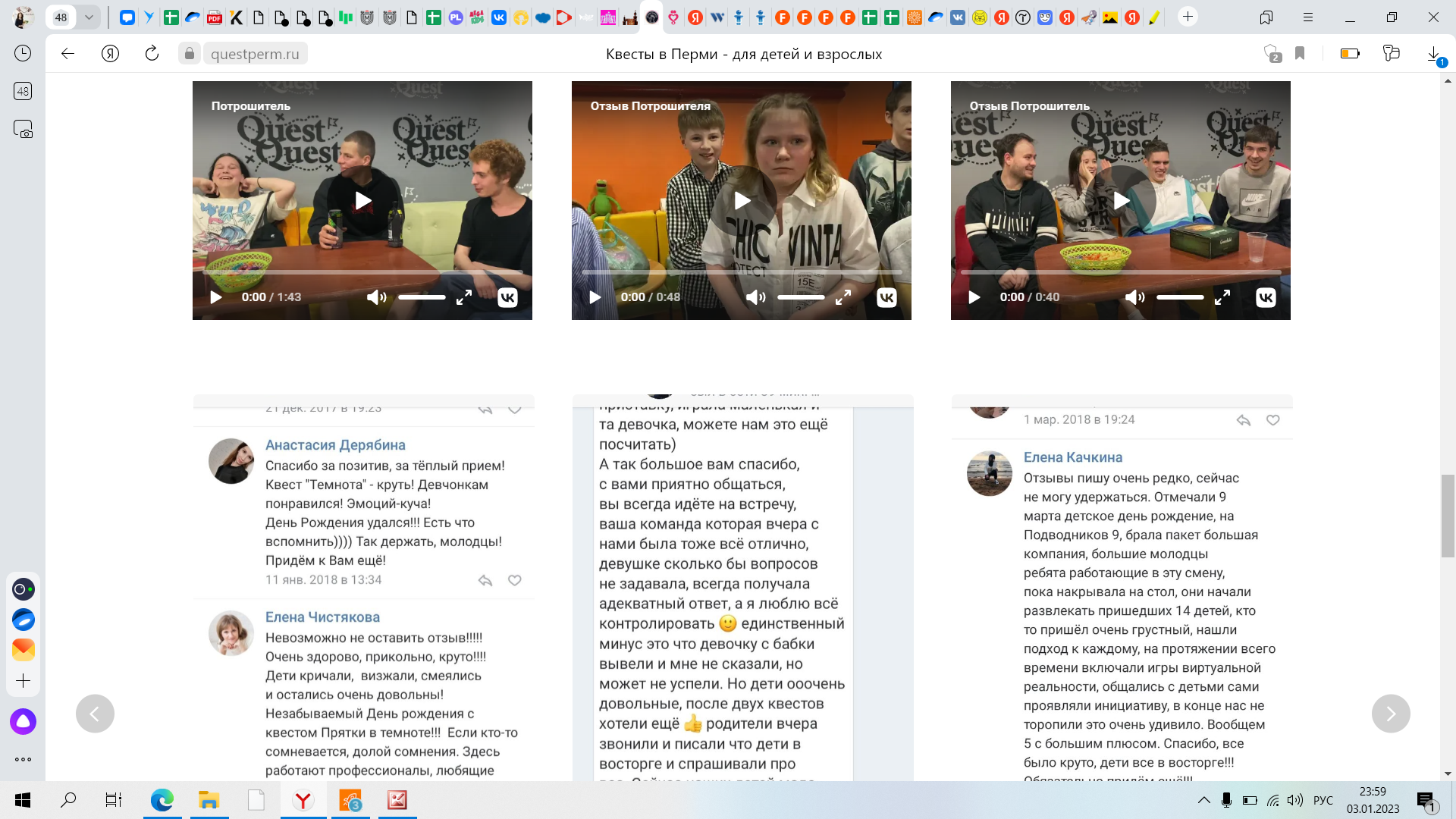The width and height of the screenshot is (1456, 819).
Task: Bookmark this page with ribbon icon
Action: tap(1300, 53)
